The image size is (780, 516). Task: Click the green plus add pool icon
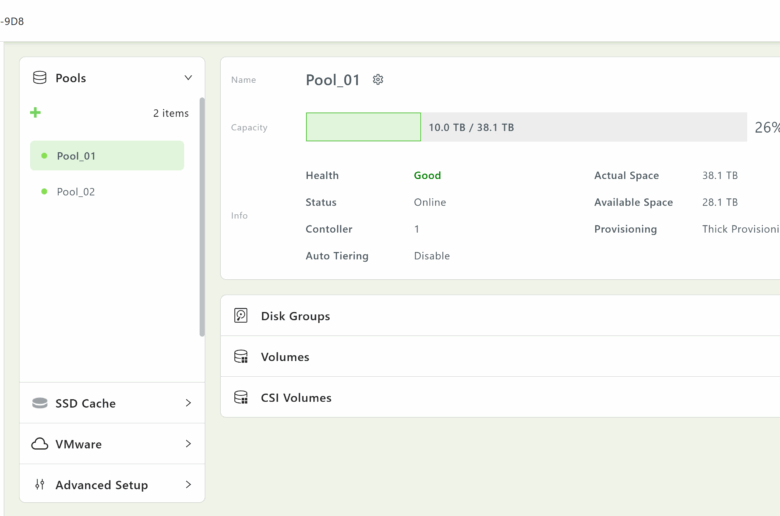coord(36,113)
